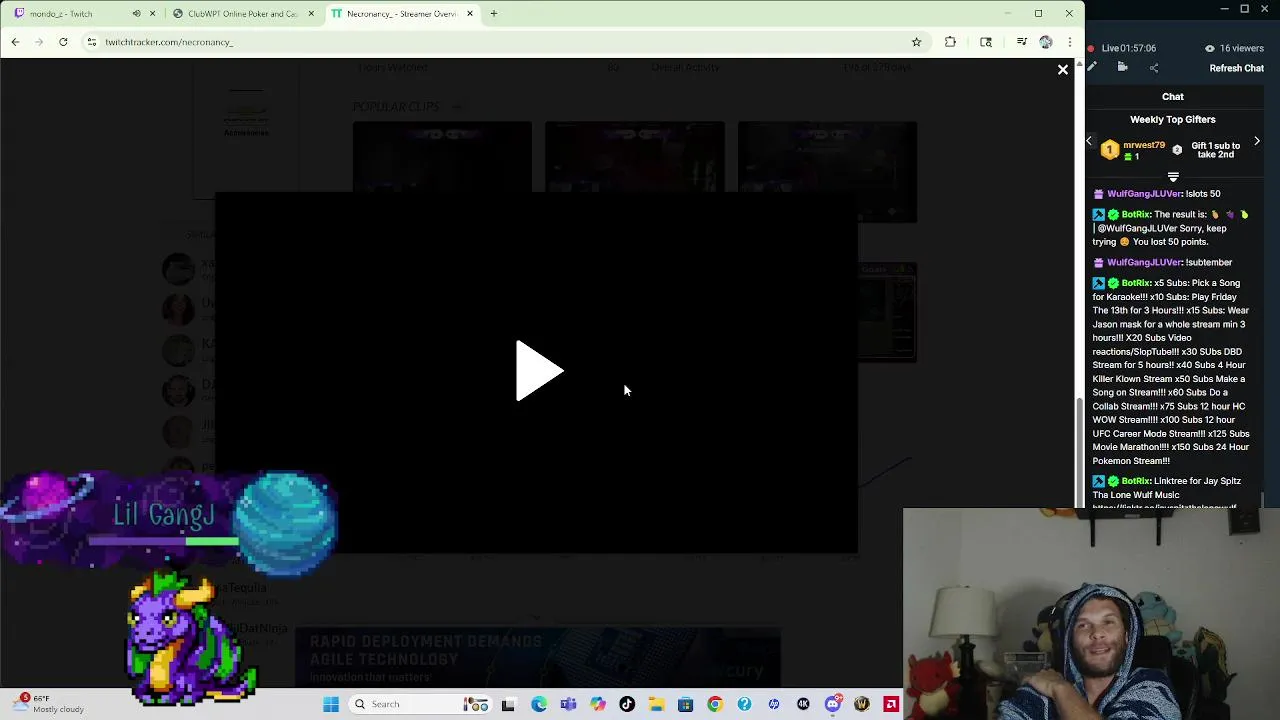Open the AMD software taskbar icon
The height and width of the screenshot is (720, 1280).
coord(891,704)
